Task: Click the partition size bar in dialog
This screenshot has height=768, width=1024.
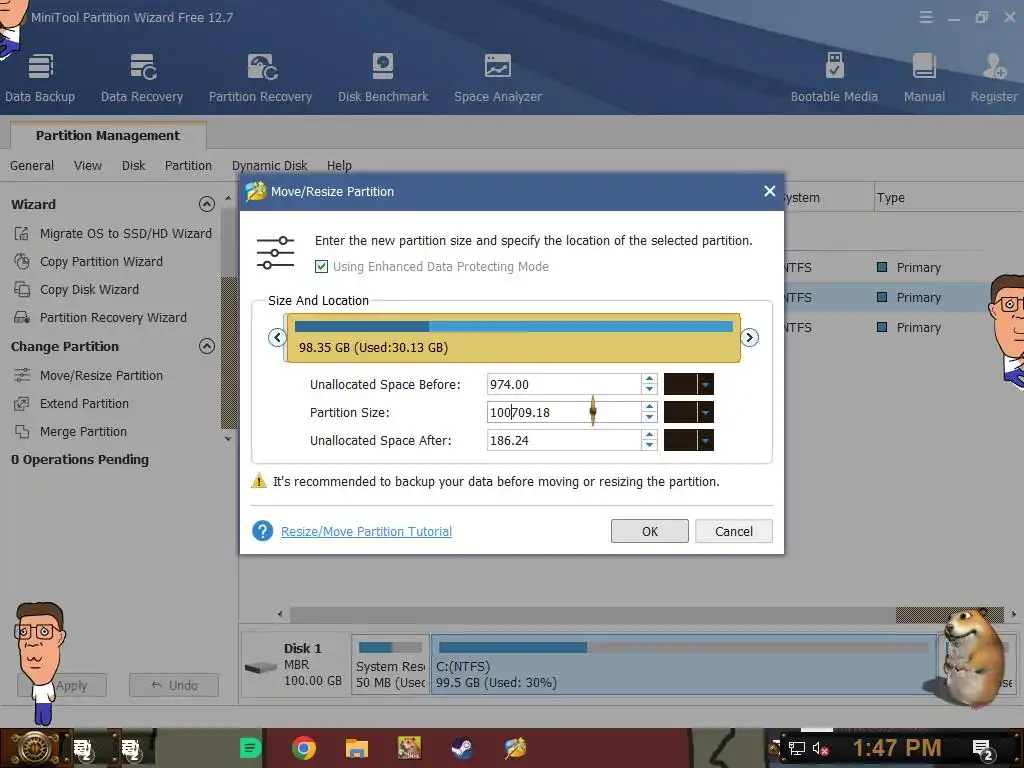Action: point(513,338)
